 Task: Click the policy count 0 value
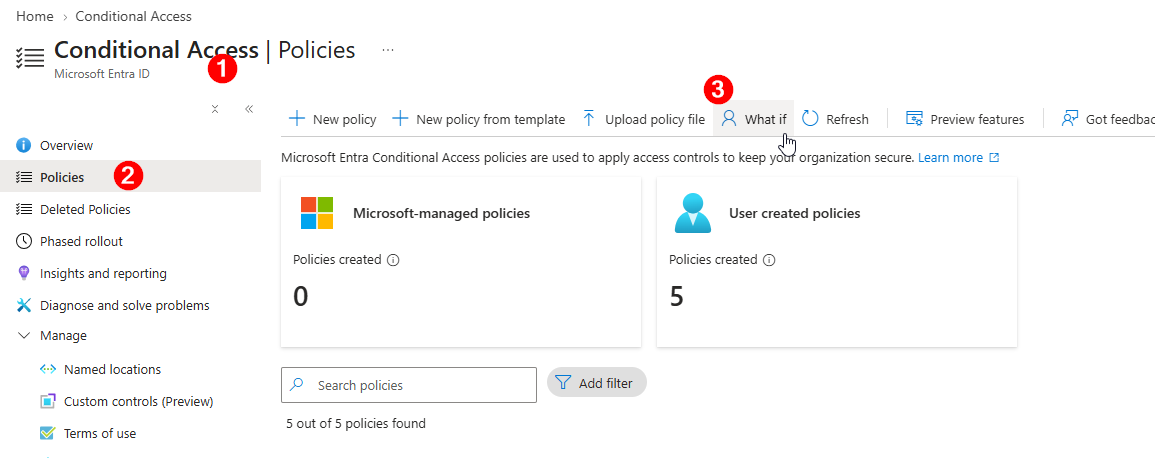301,296
